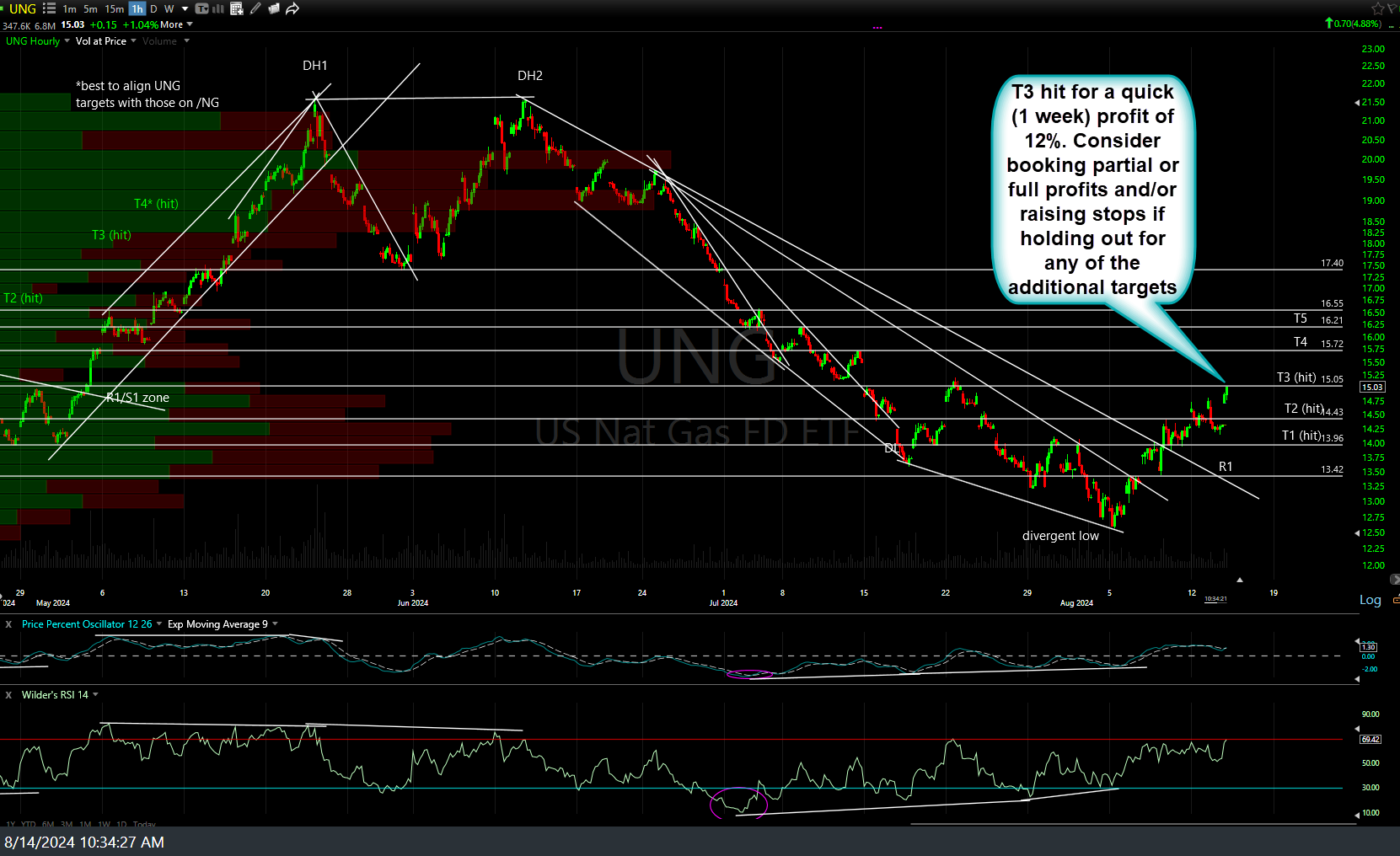Switch to 1m timeframe
Image resolution: width=1400 pixels, height=856 pixels.
69,8
